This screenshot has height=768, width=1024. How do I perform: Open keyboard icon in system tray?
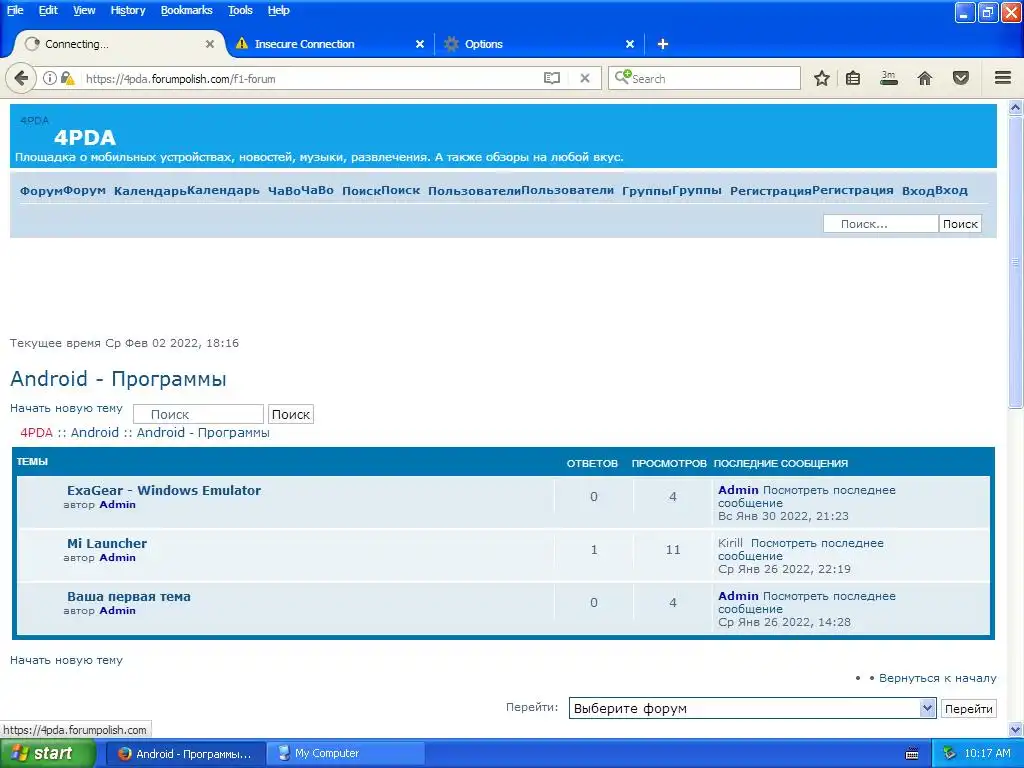tap(912, 754)
